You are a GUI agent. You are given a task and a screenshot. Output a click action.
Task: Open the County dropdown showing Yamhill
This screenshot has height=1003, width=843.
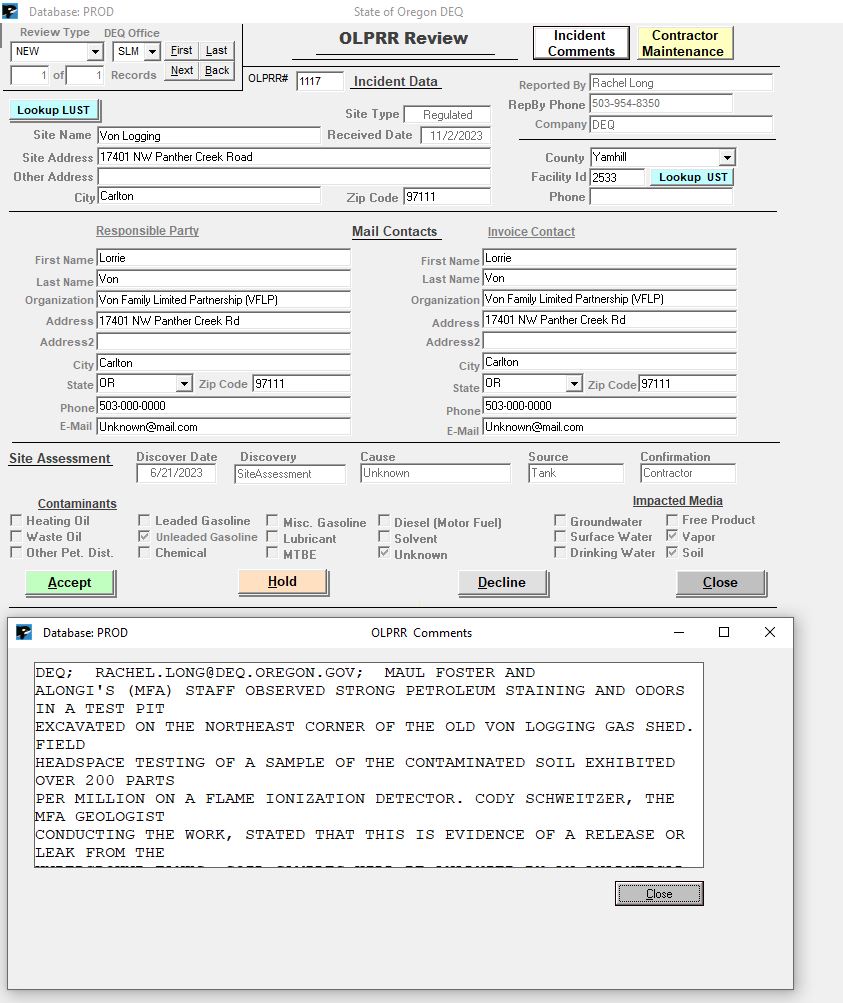point(727,158)
